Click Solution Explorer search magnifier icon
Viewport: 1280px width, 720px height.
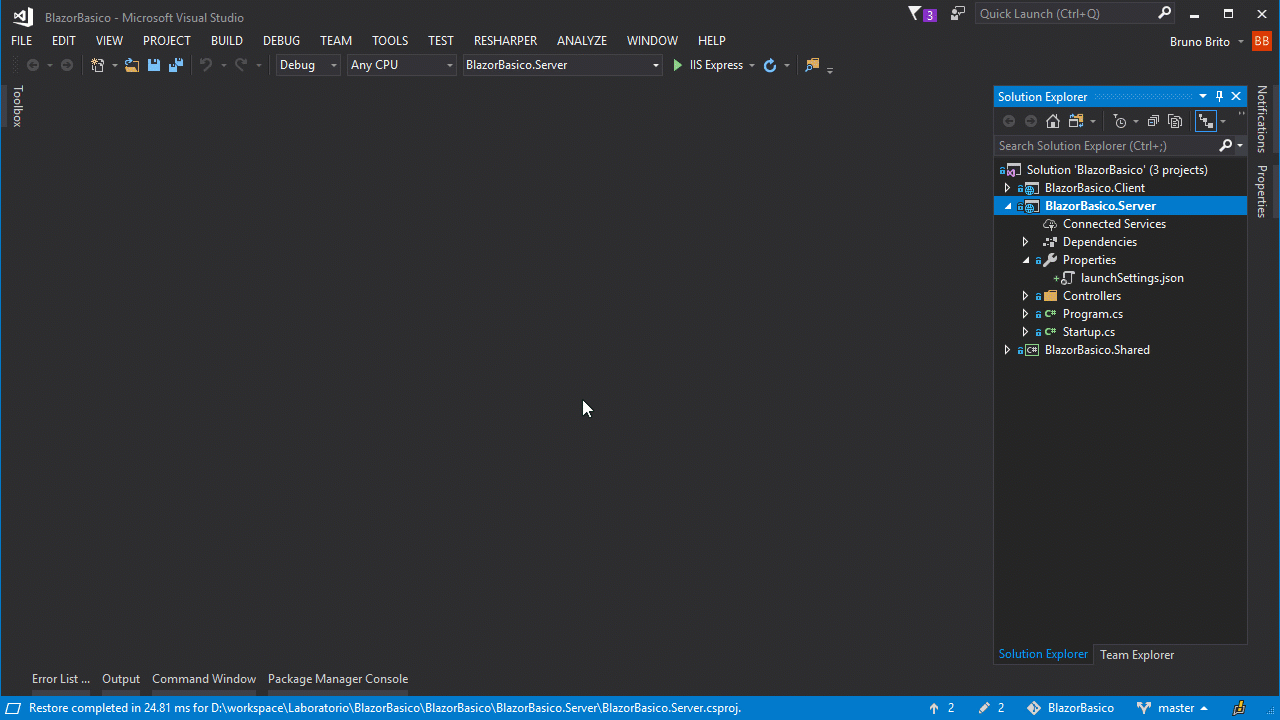[1226, 146]
